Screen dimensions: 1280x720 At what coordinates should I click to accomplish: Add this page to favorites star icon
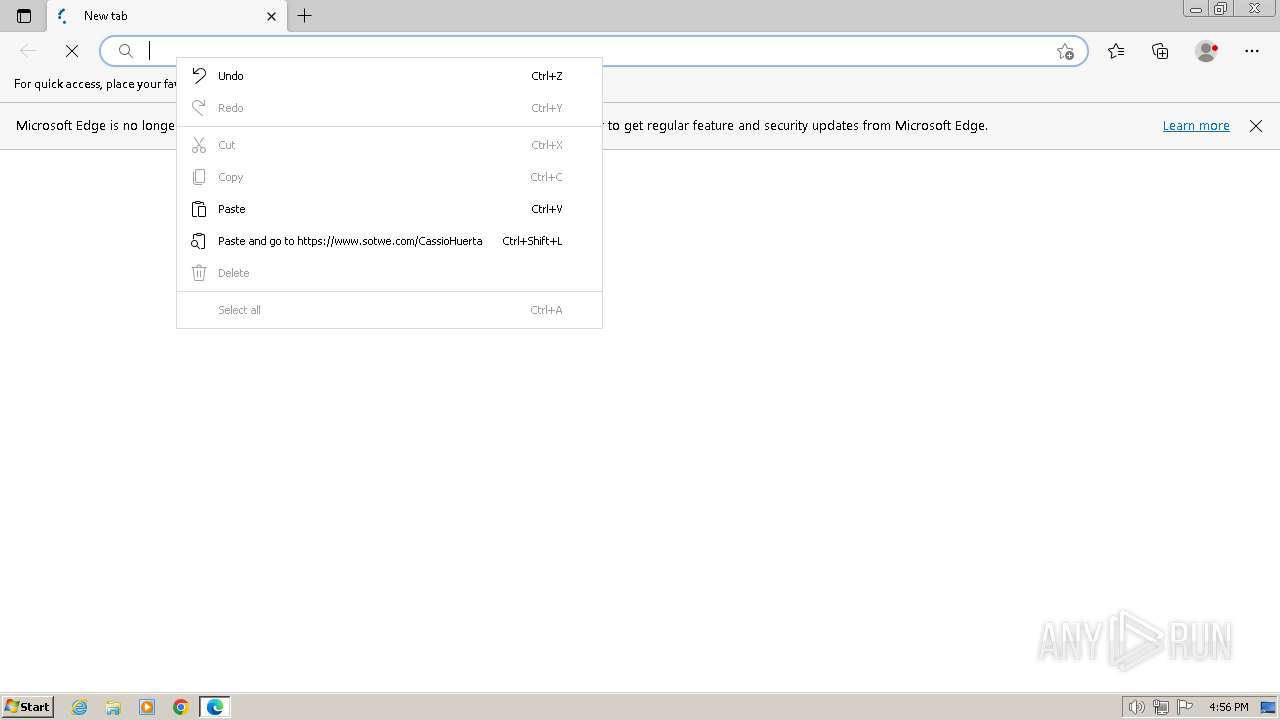point(1065,51)
